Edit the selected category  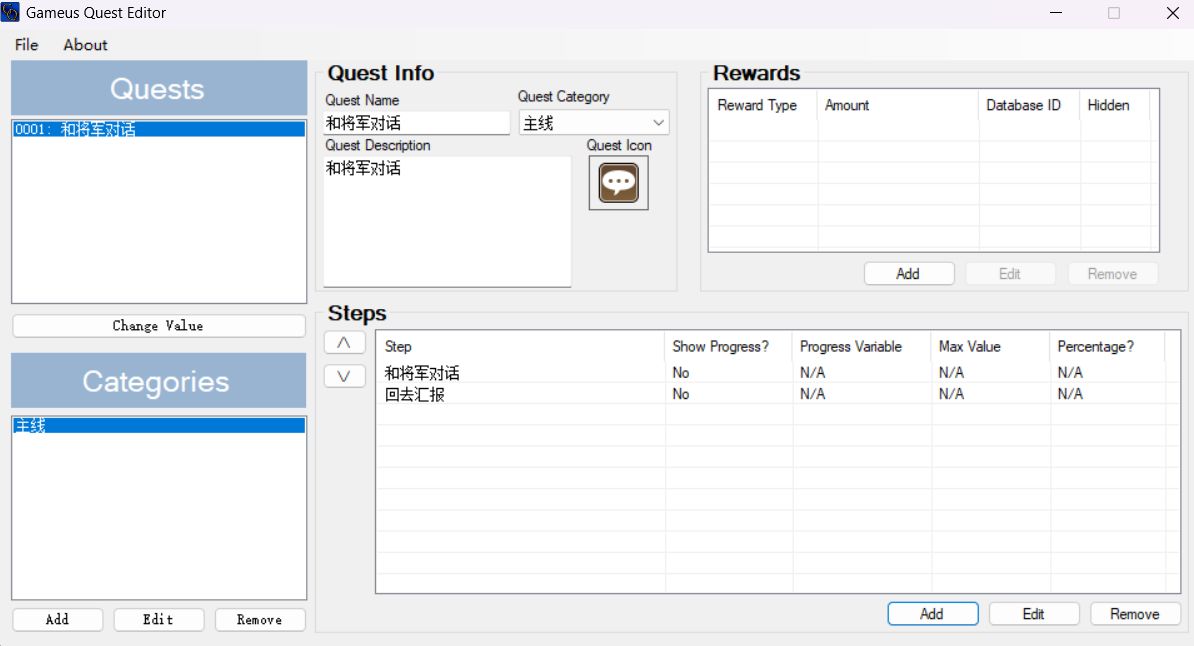(x=158, y=619)
